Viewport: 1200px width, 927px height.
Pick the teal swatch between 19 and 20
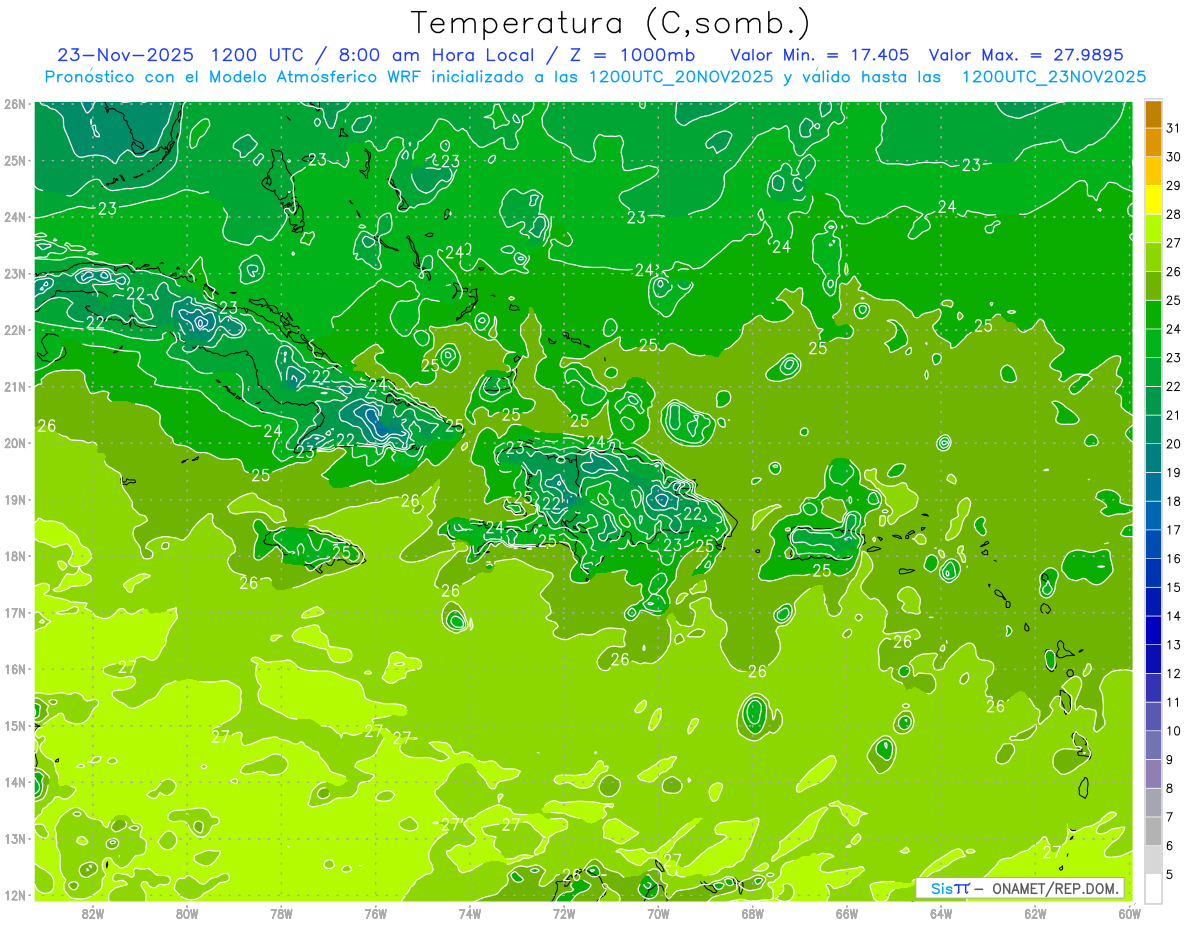pyautogui.click(x=1153, y=458)
